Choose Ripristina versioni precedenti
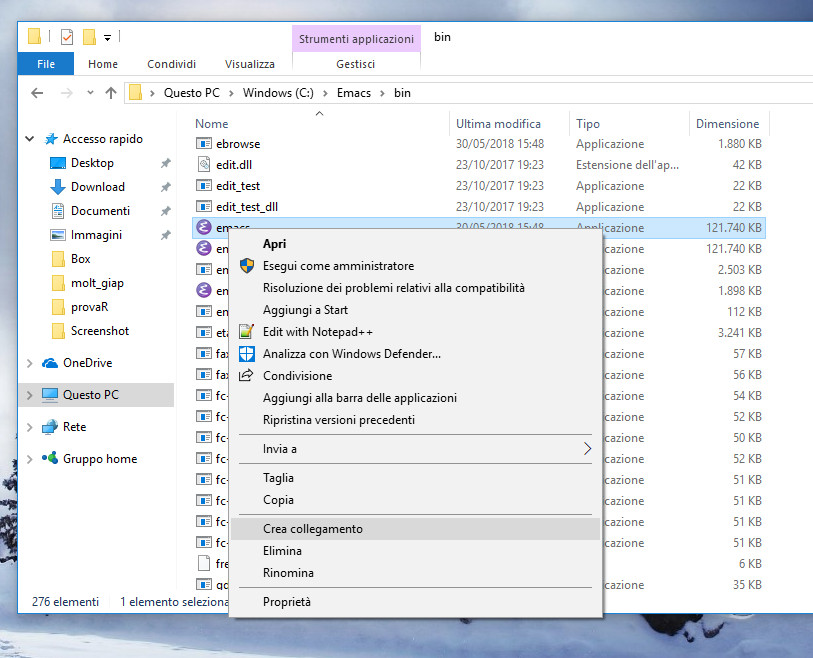813x658 pixels. [415, 420]
